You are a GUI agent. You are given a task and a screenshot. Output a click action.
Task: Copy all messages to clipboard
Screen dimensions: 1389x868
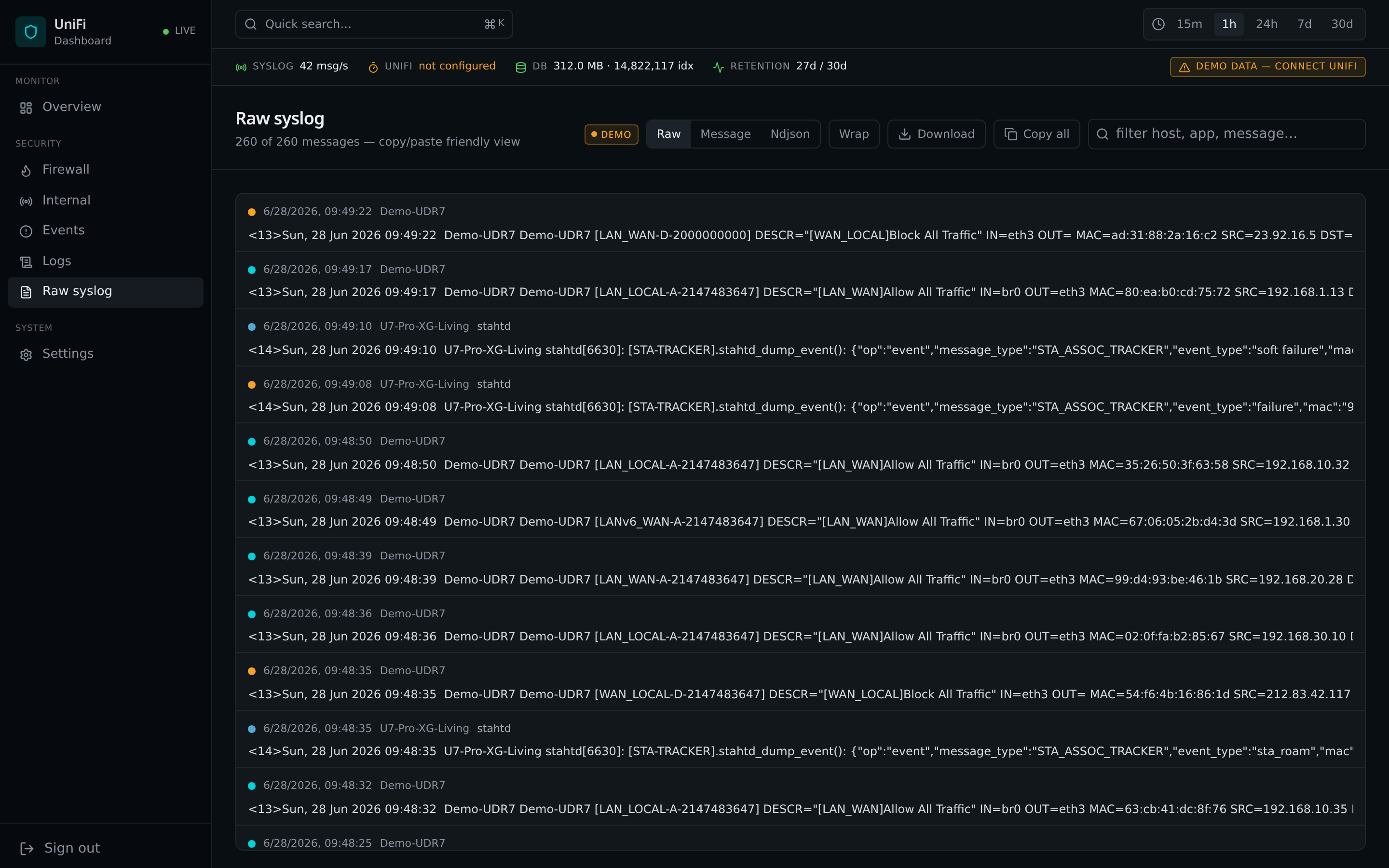1036,134
